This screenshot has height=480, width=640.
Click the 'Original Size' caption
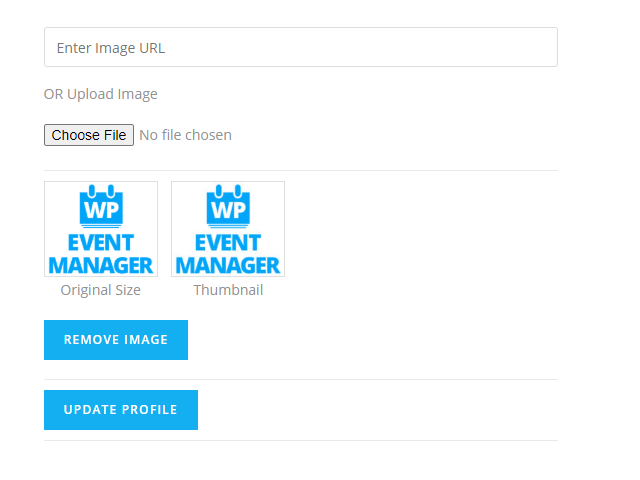100,290
